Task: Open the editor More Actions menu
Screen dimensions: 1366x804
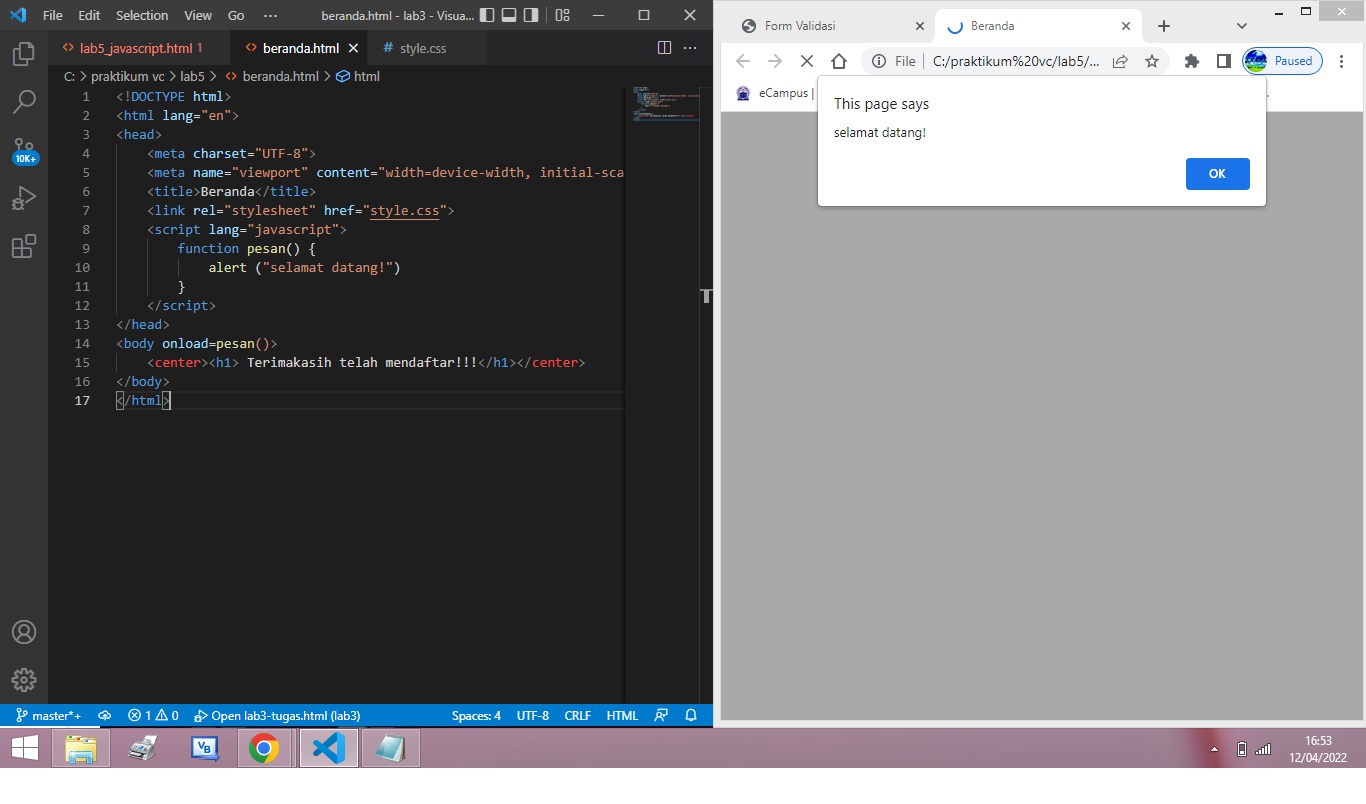Action: coord(690,48)
